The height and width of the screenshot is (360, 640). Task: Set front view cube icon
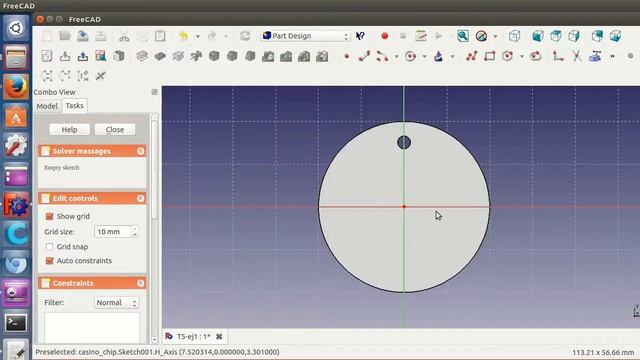pos(538,36)
